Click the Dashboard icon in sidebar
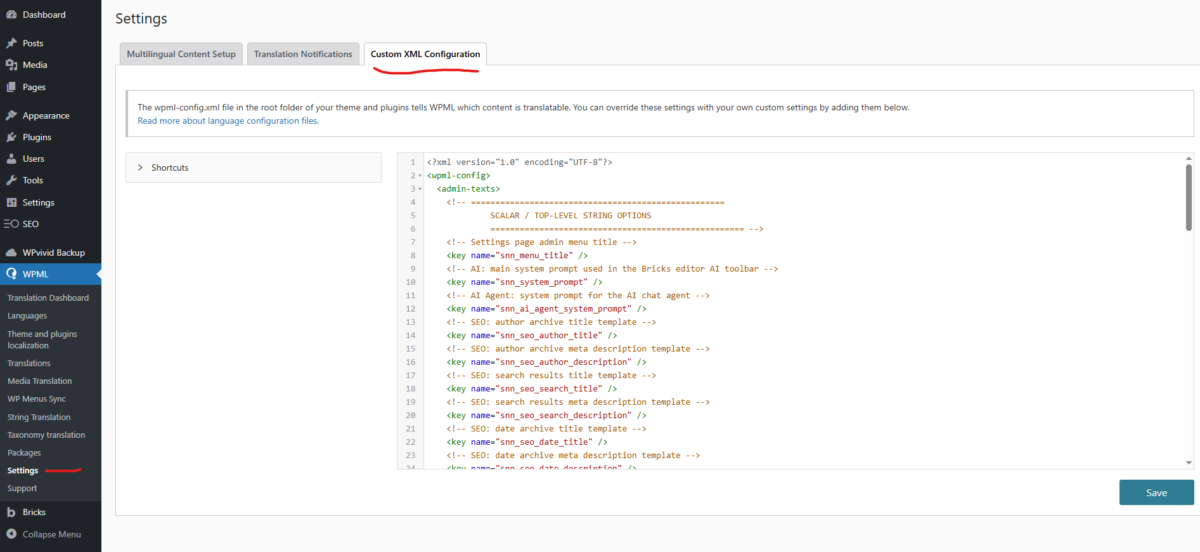 [11, 15]
